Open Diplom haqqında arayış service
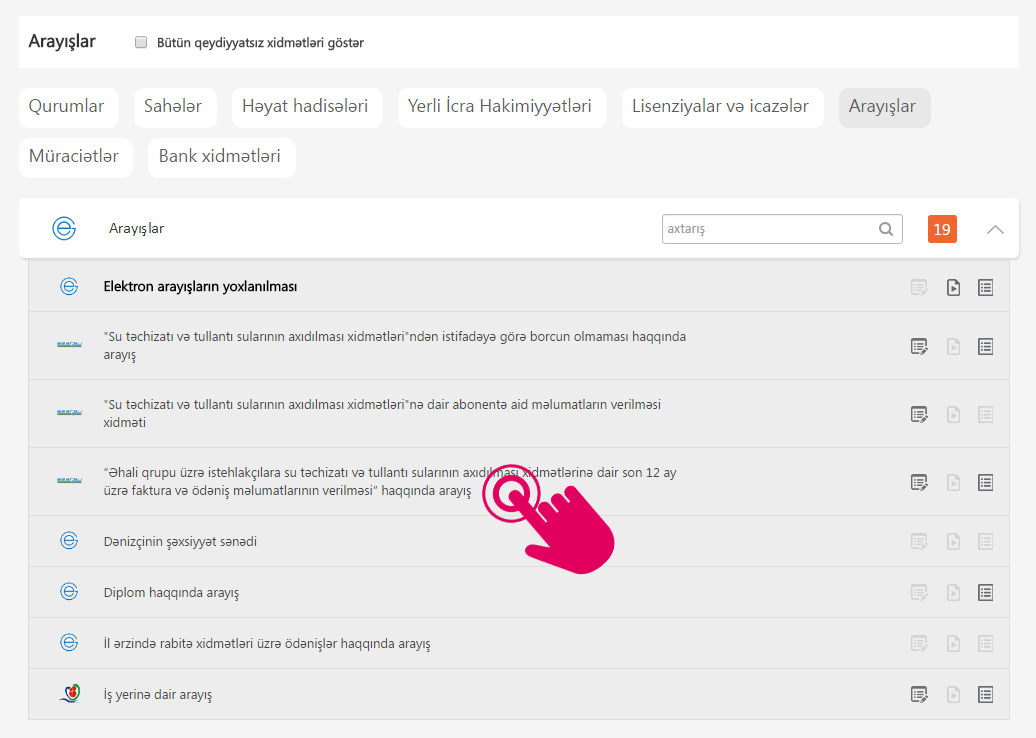Viewport: 1036px width, 738px height. click(x=171, y=593)
